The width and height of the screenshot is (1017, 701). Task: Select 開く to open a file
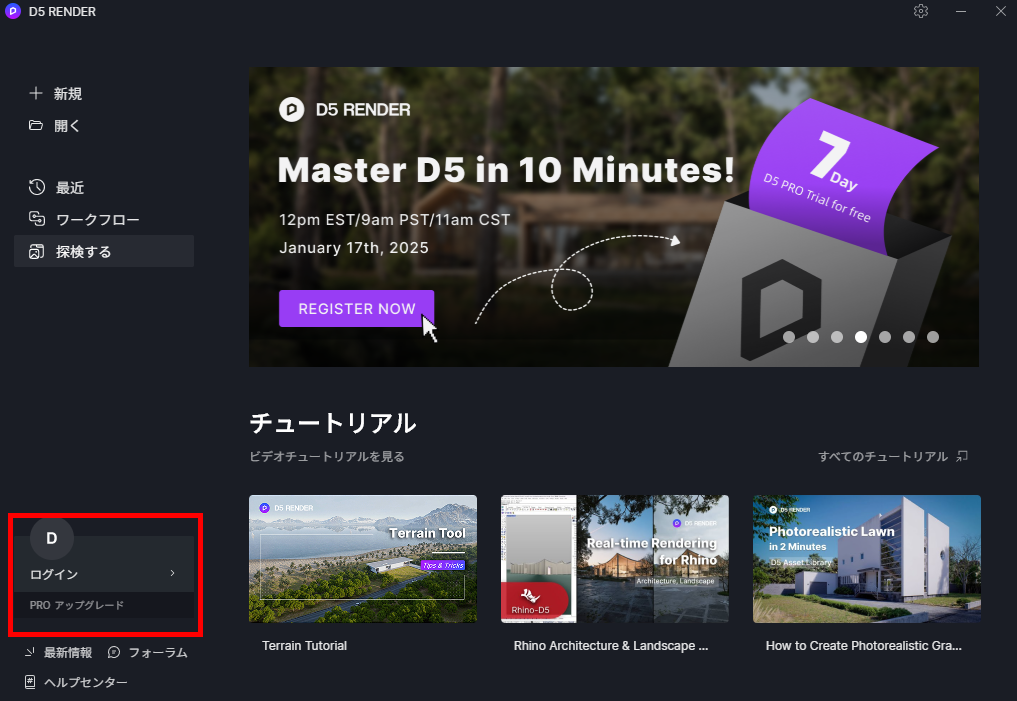pos(67,126)
